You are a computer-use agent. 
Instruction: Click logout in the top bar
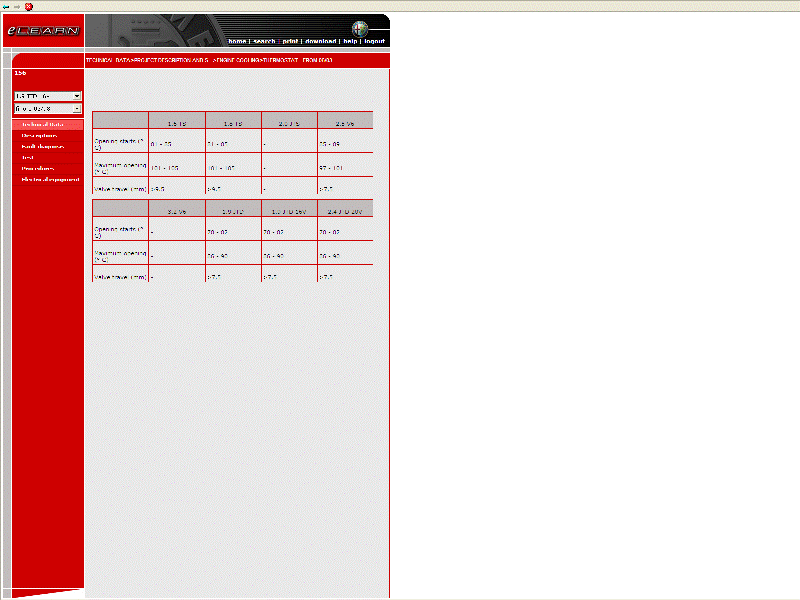(x=374, y=42)
